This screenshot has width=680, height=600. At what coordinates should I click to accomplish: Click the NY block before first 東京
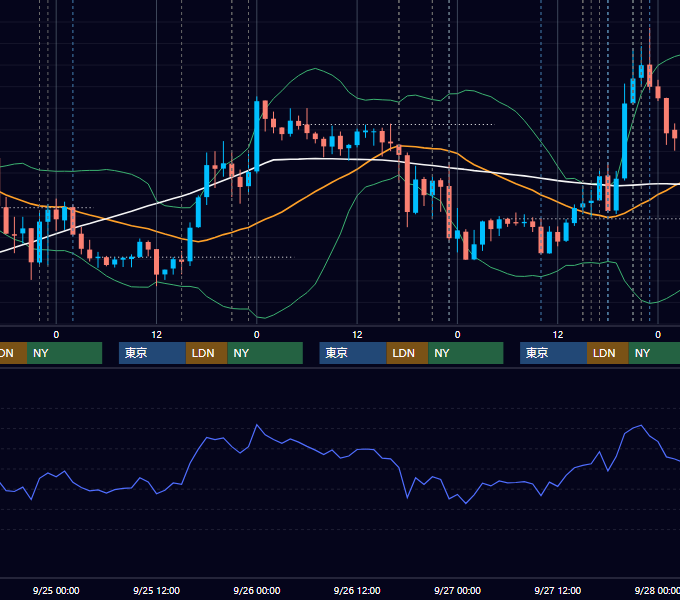coord(64,353)
